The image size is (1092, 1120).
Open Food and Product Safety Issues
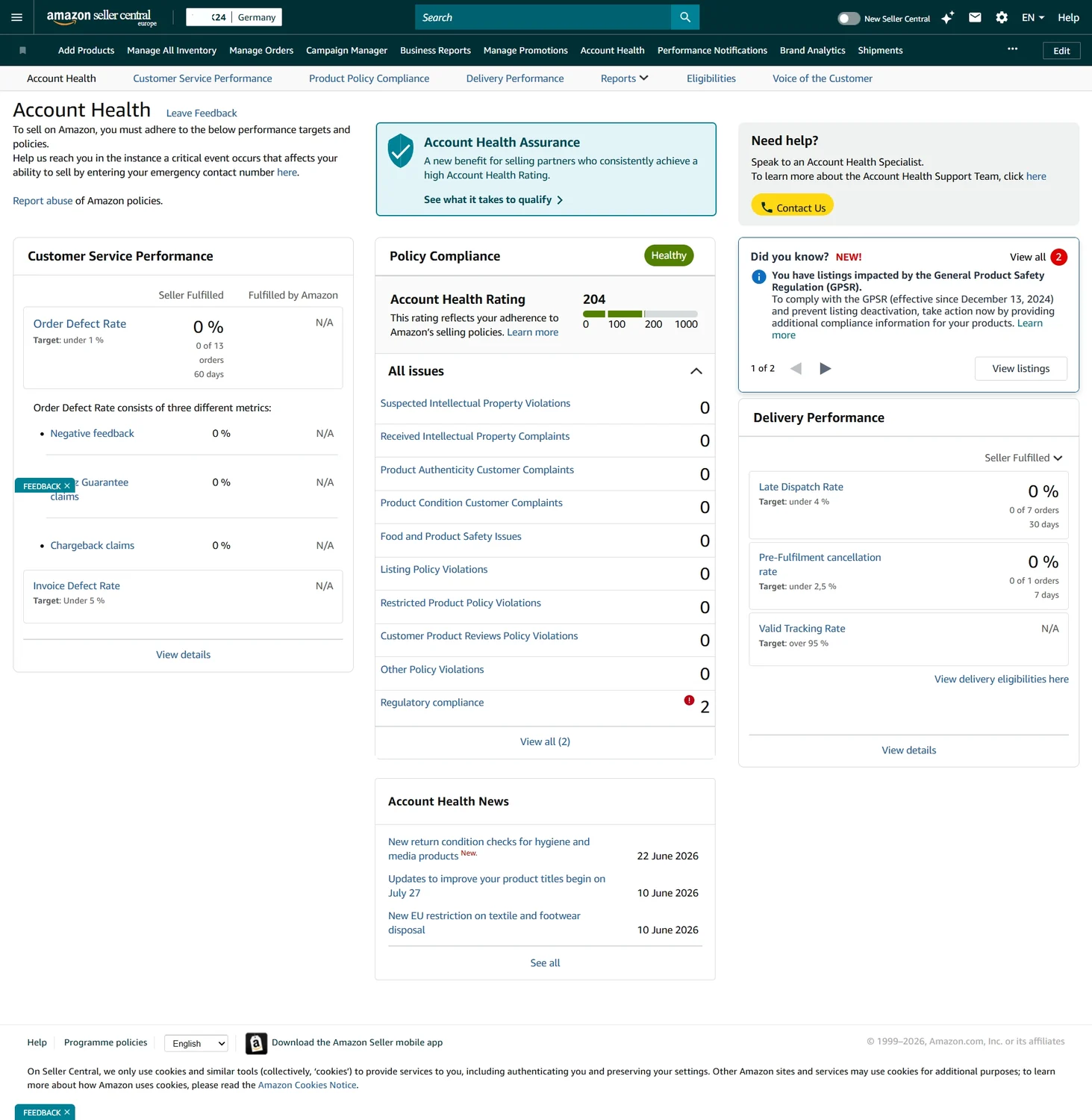[451, 536]
